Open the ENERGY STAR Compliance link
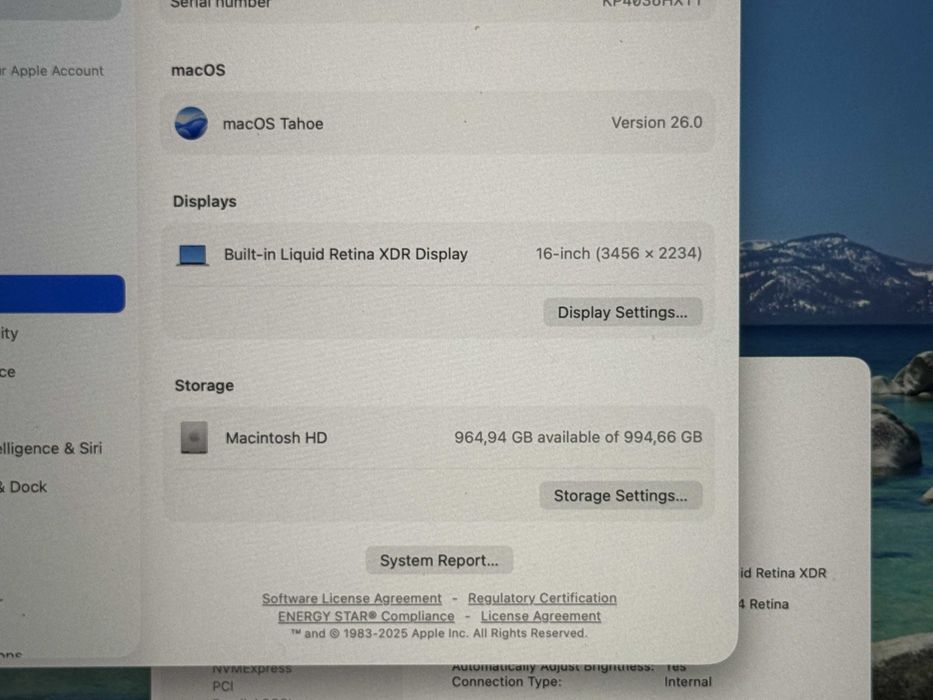 (366, 616)
